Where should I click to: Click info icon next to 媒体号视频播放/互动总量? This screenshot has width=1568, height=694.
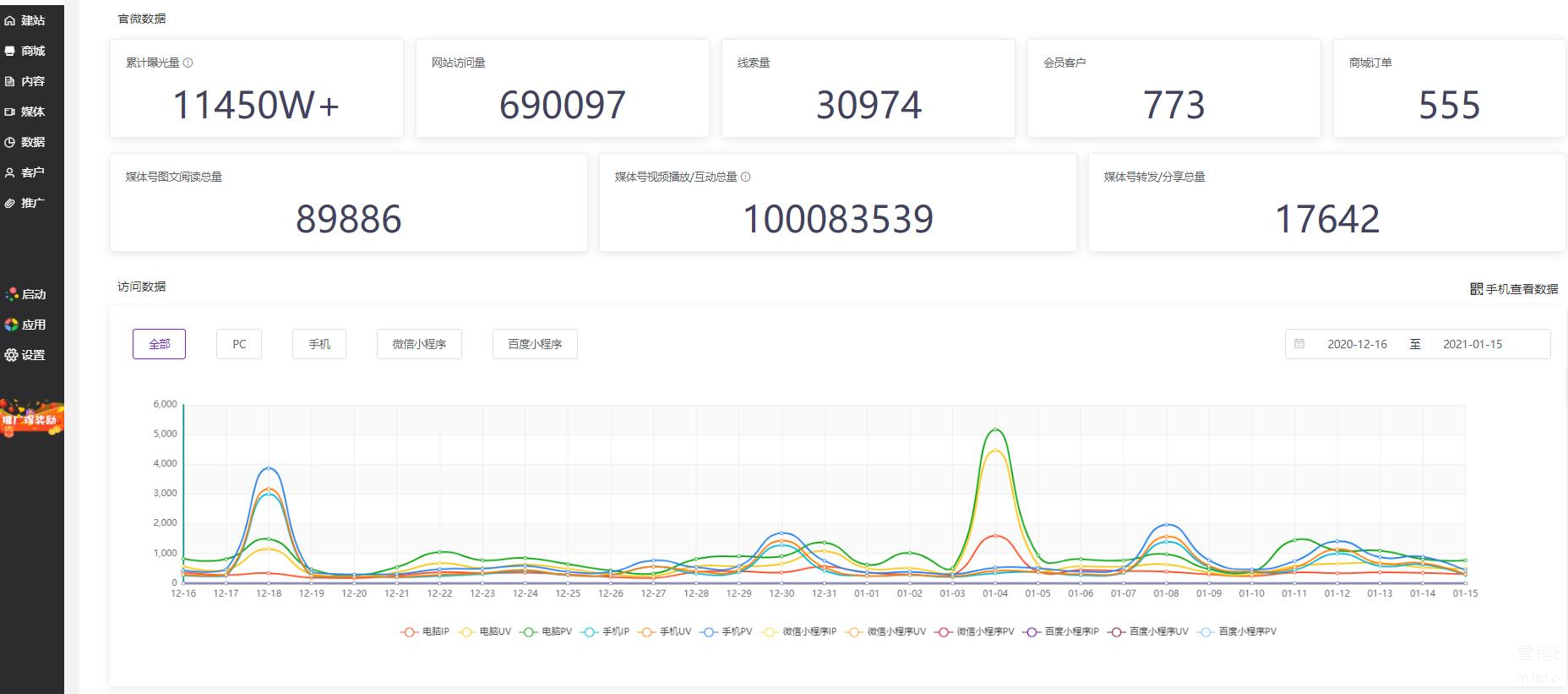click(745, 177)
